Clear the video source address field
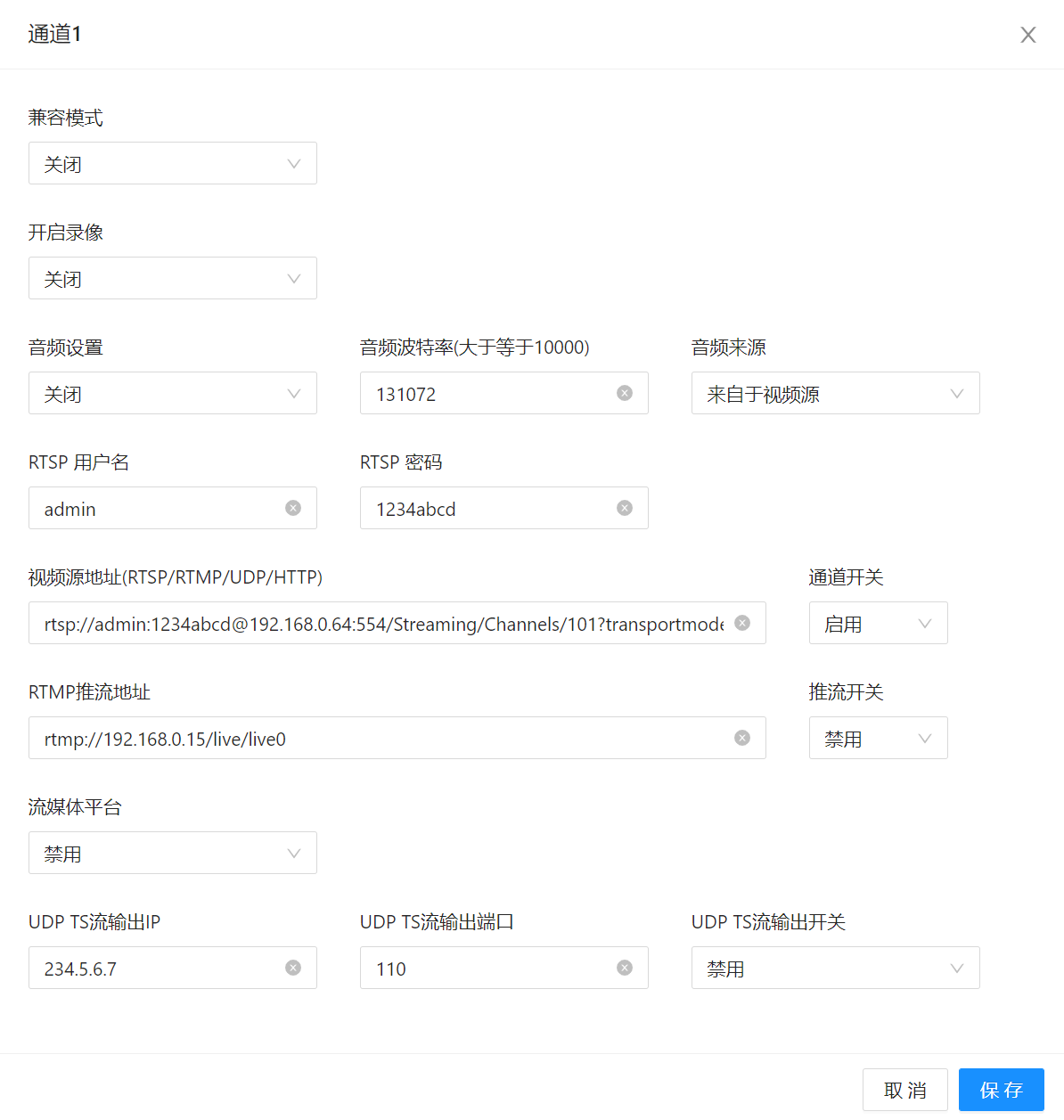Screen dimensions: 1064x1120 [x=742, y=623]
